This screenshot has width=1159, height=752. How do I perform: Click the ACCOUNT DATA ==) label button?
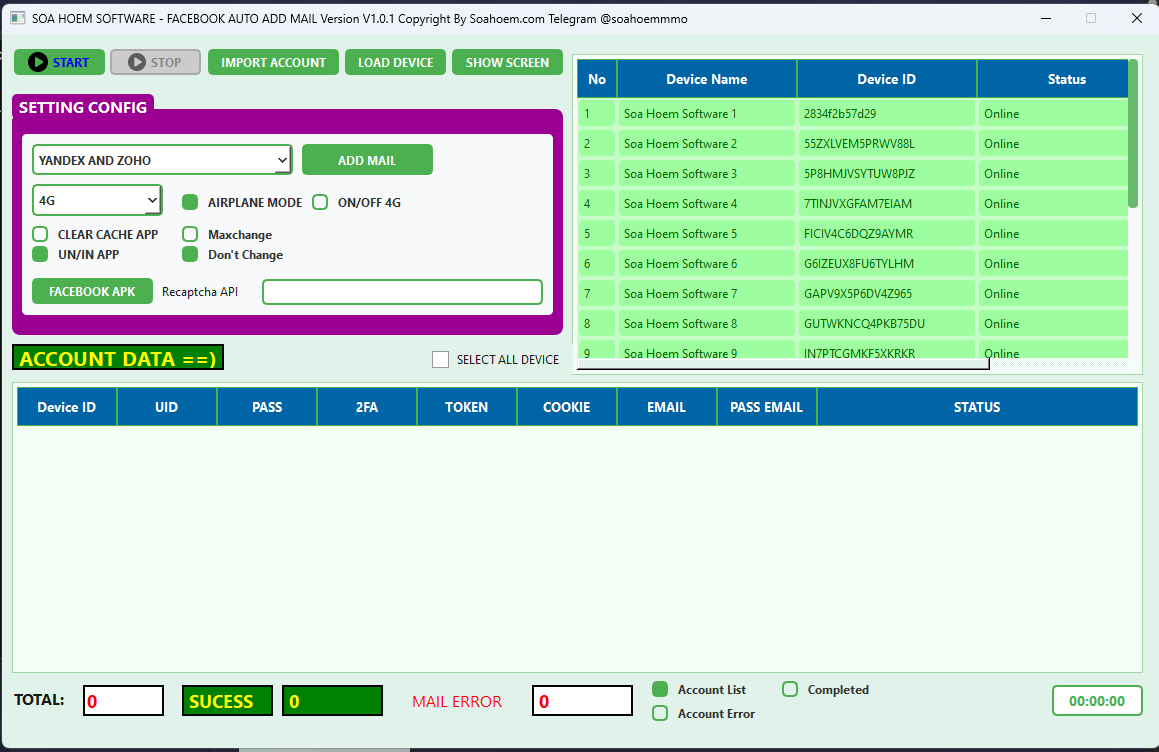[118, 358]
